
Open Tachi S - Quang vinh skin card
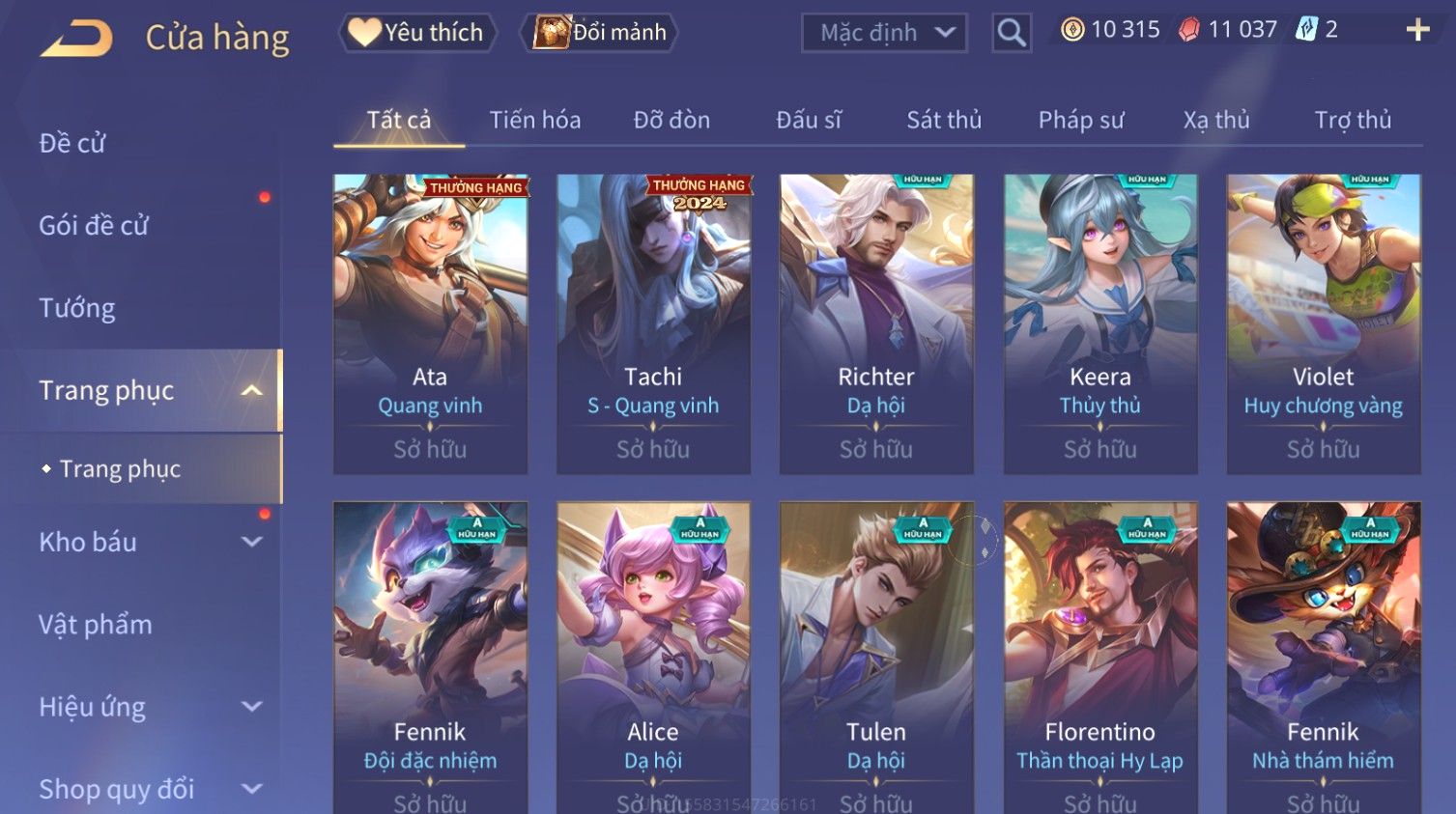pos(653,323)
